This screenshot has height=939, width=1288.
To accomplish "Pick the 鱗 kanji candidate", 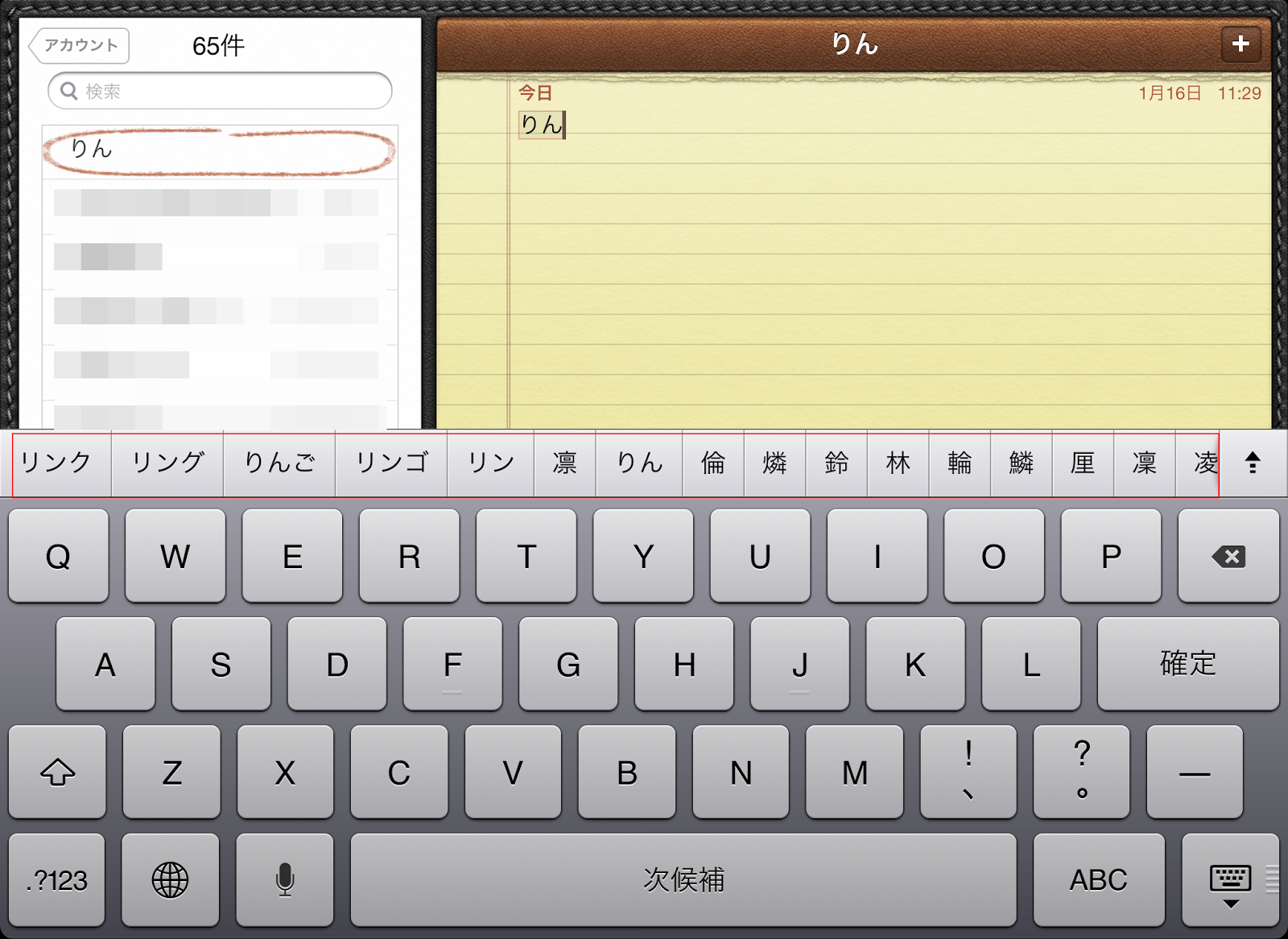I will tap(1022, 463).
